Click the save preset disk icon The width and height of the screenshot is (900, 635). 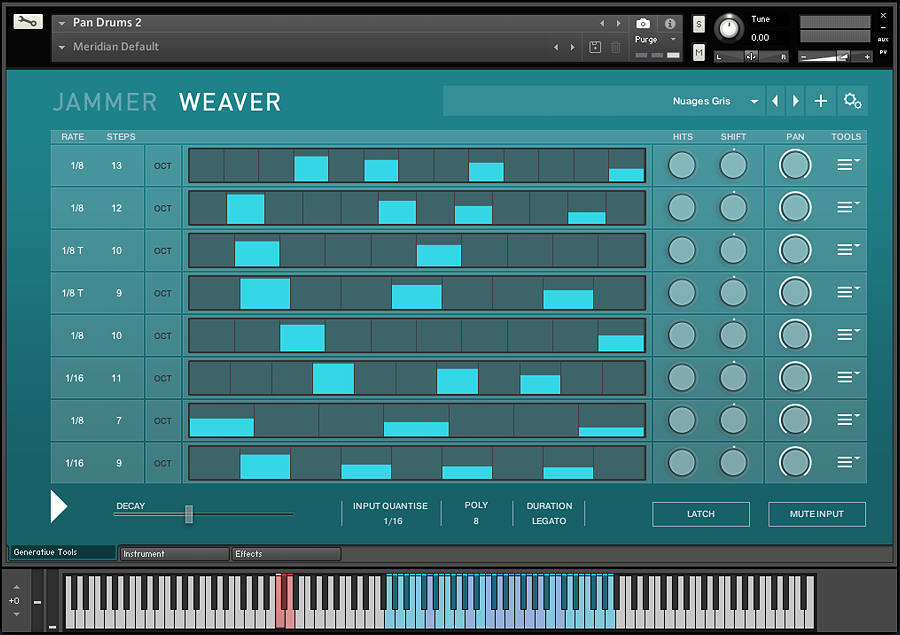[x=595, y=47]
